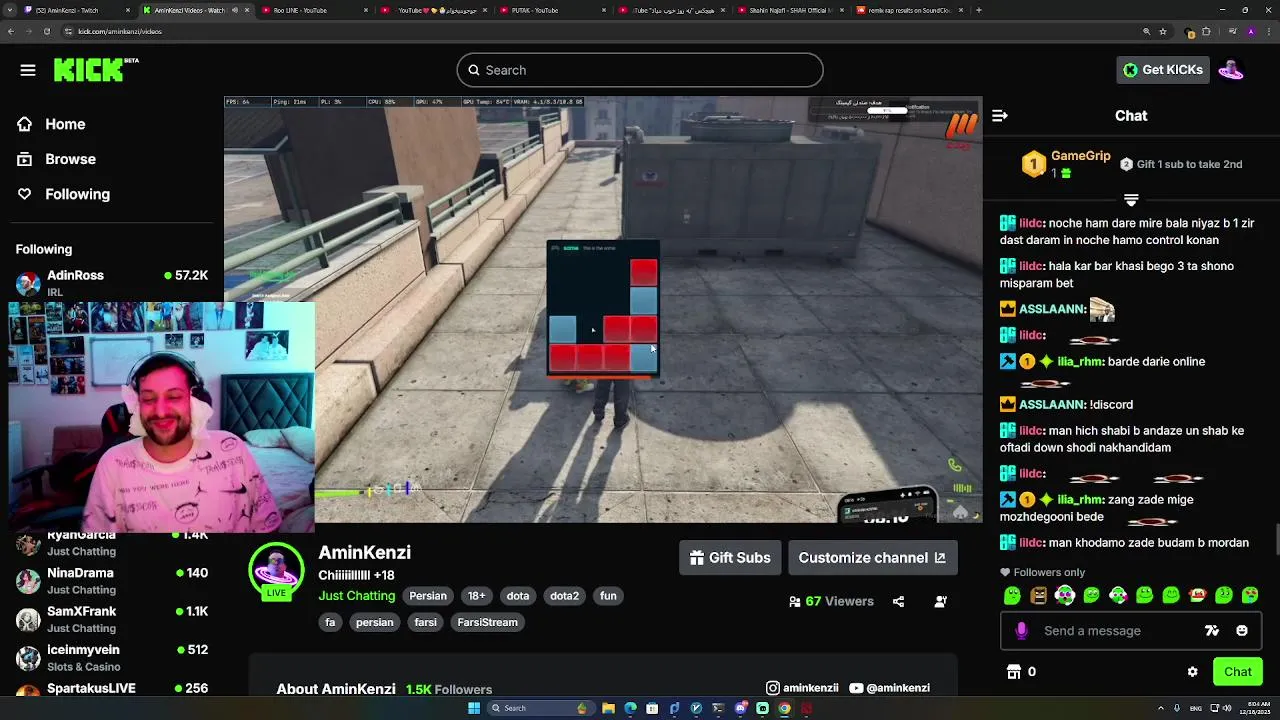Open the Just Chatting category link
This screenshot has height=720, width=1280.
(x=357, y=596)
